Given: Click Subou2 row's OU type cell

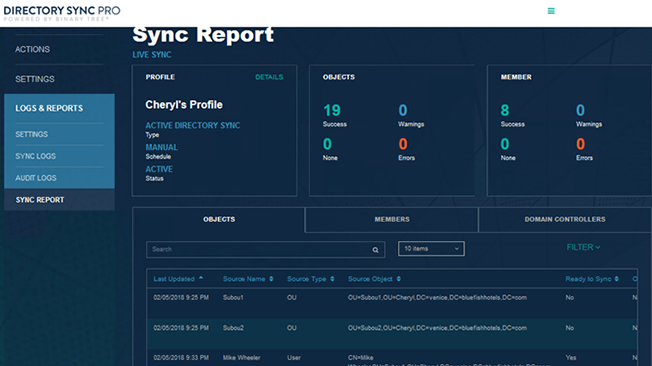Looking at the screenshot, I should pyautogui.click(x=291, y=328).
